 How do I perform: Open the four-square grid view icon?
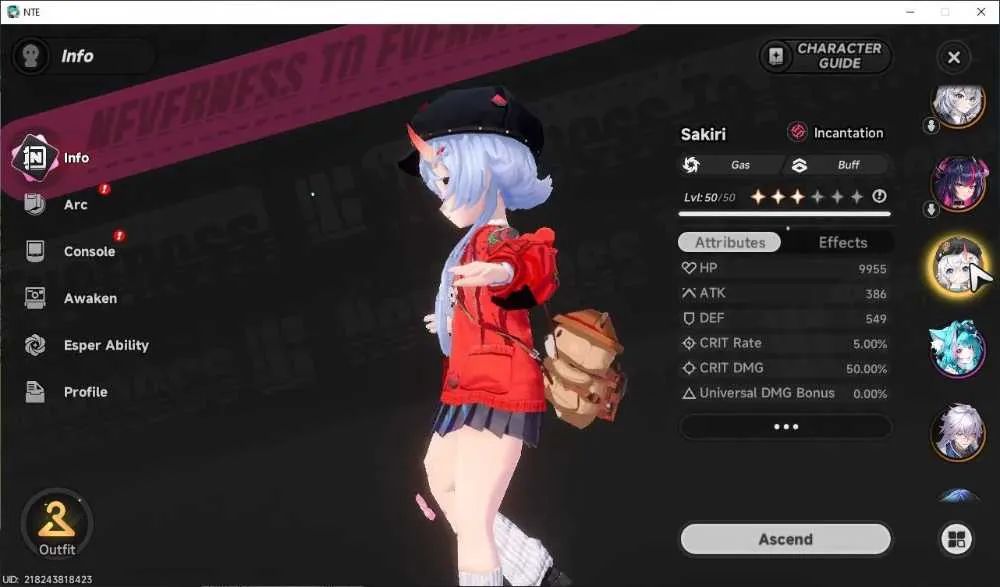pos(957,539)
